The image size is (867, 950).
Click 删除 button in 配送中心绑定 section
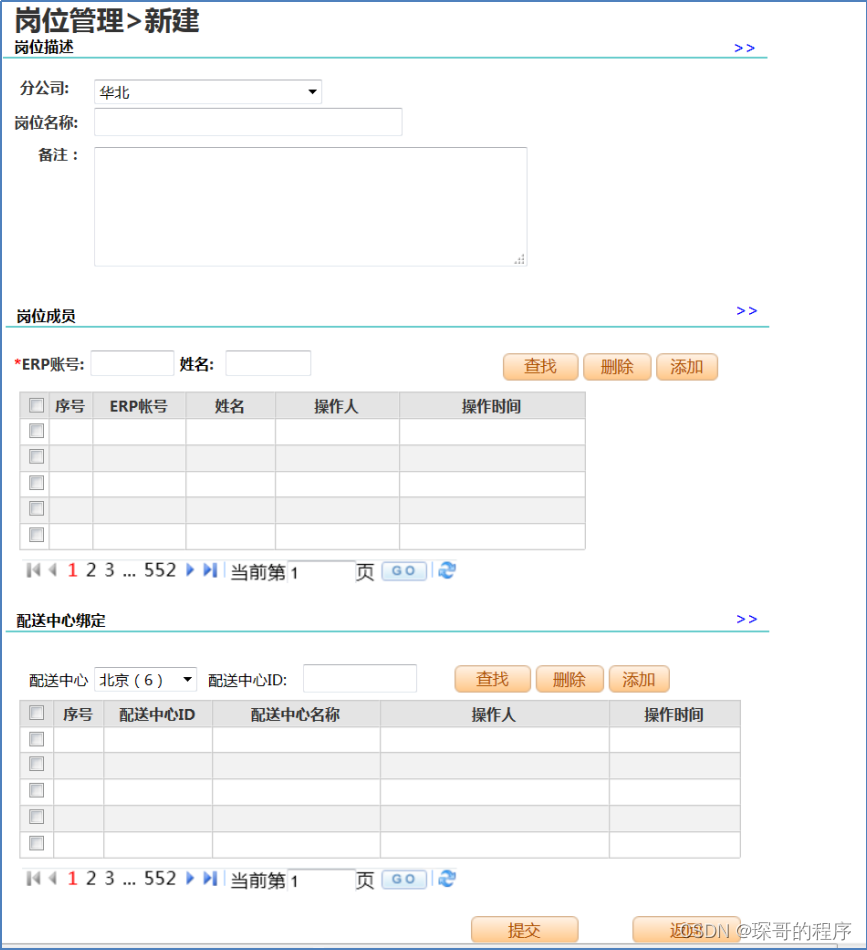click(570, 679)
